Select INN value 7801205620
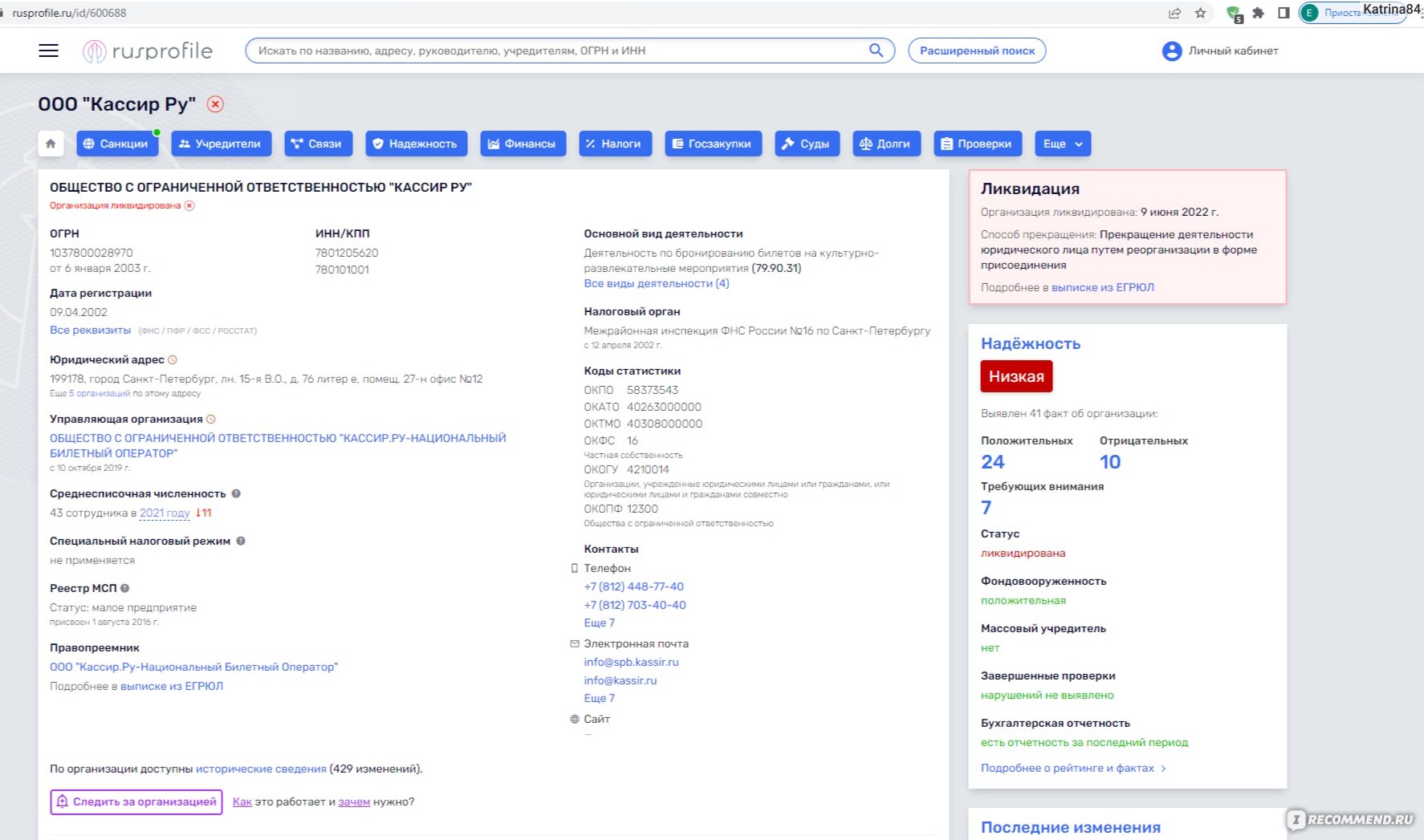 pyautogui.click(x=347, y=254)
